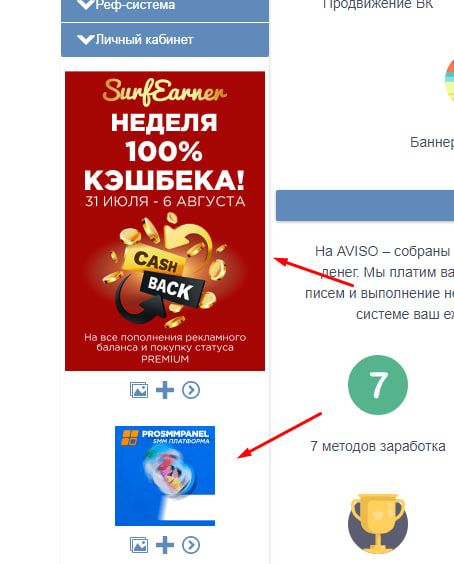Click image icon under SurfEarner banner

139,390
